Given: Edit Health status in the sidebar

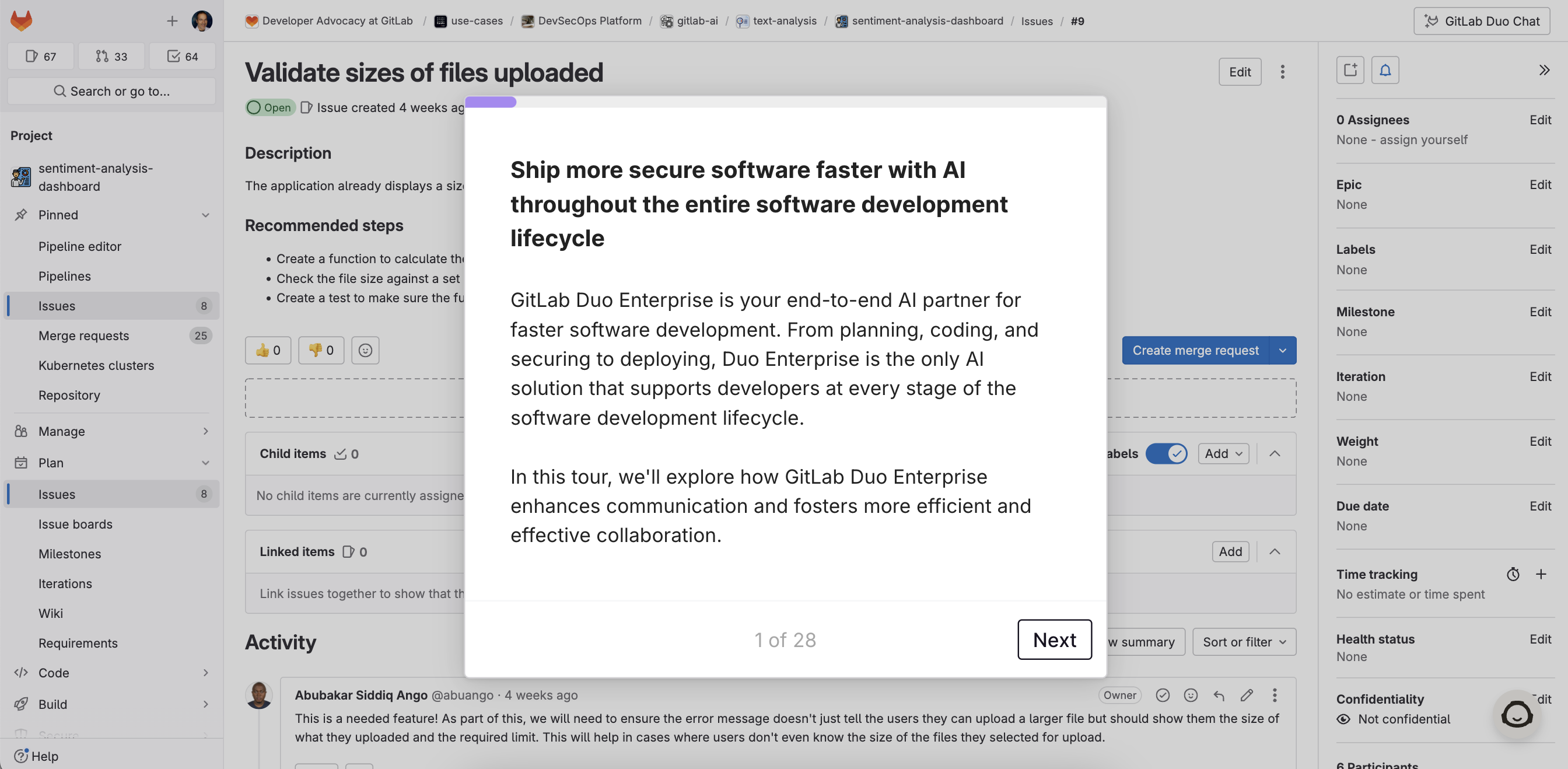Looking at the screenshot, I should 1540,639.
